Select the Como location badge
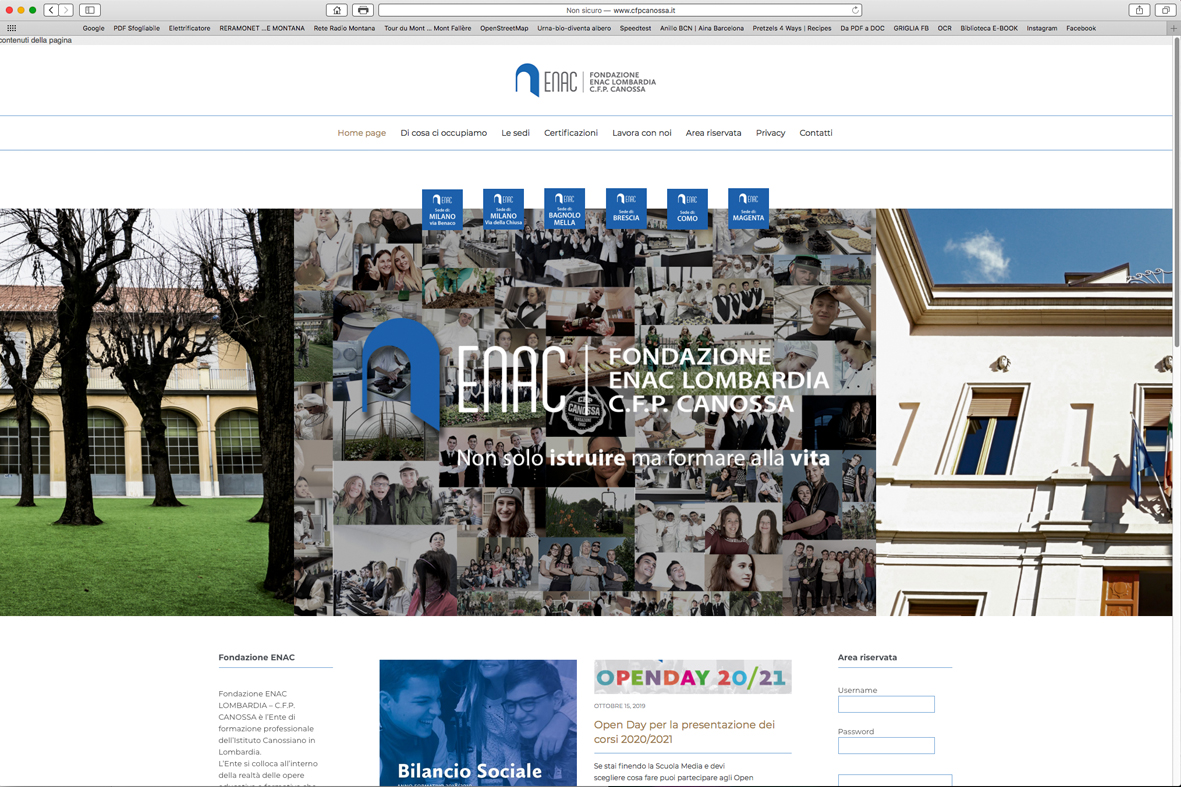This screenshot has width=1181, height=787. coord(687,209)
